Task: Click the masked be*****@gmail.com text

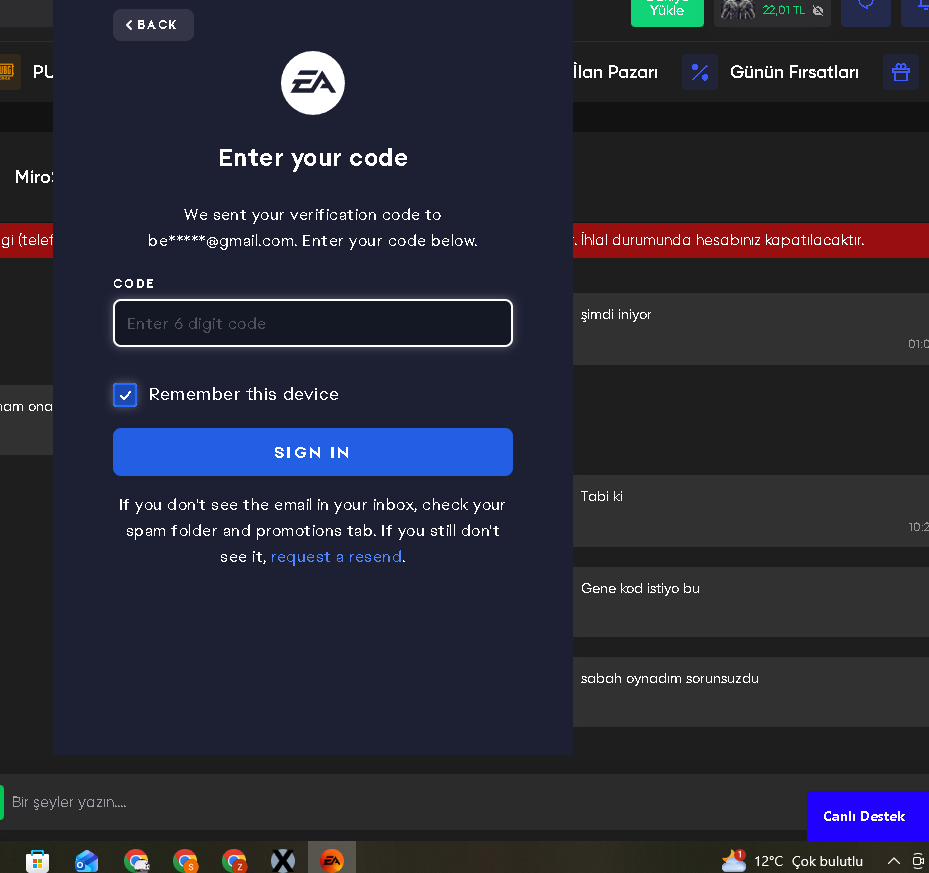Action: [x=222, y=241]
